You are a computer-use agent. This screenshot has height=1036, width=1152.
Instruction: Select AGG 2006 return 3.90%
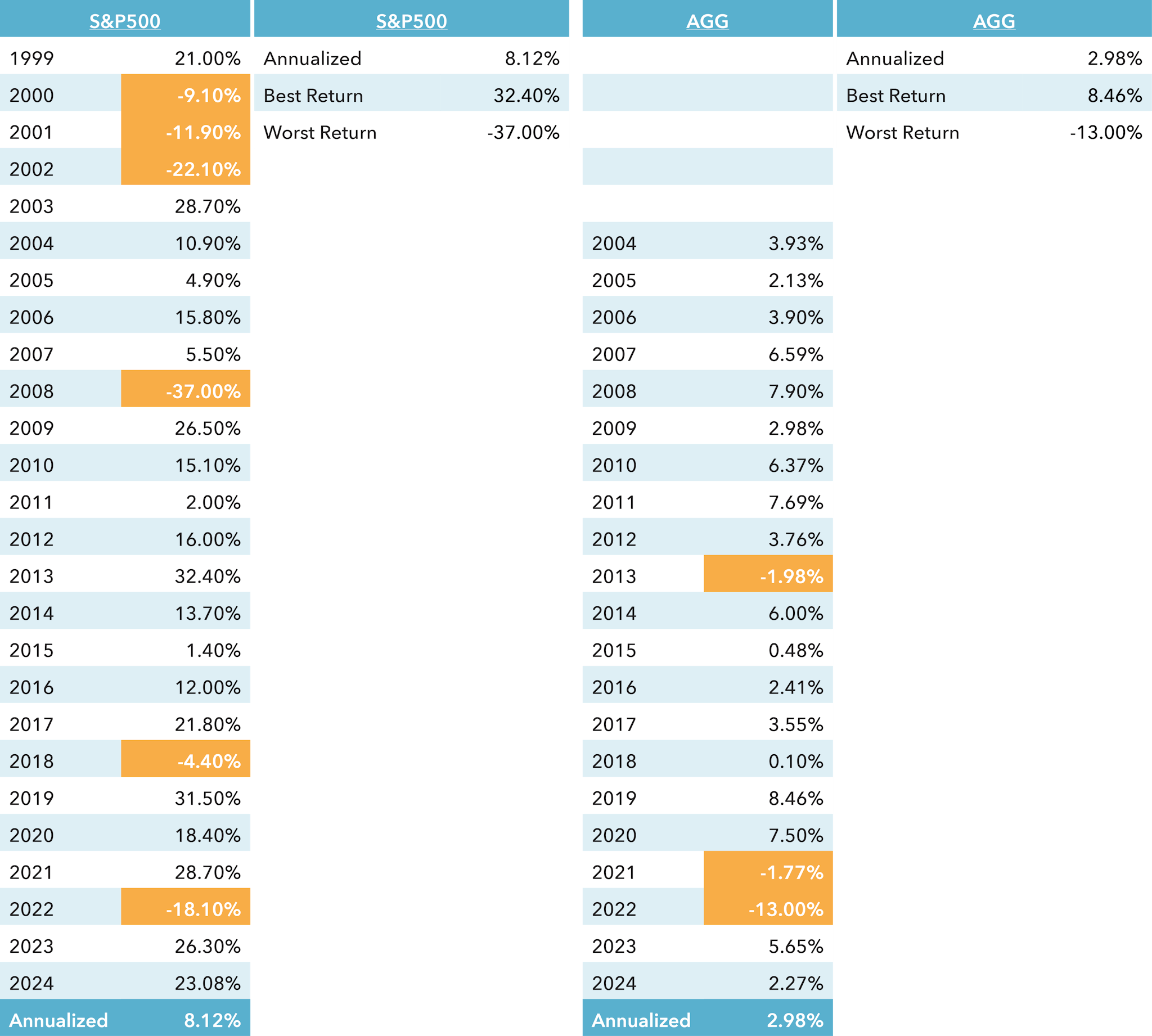pos(796,318)
